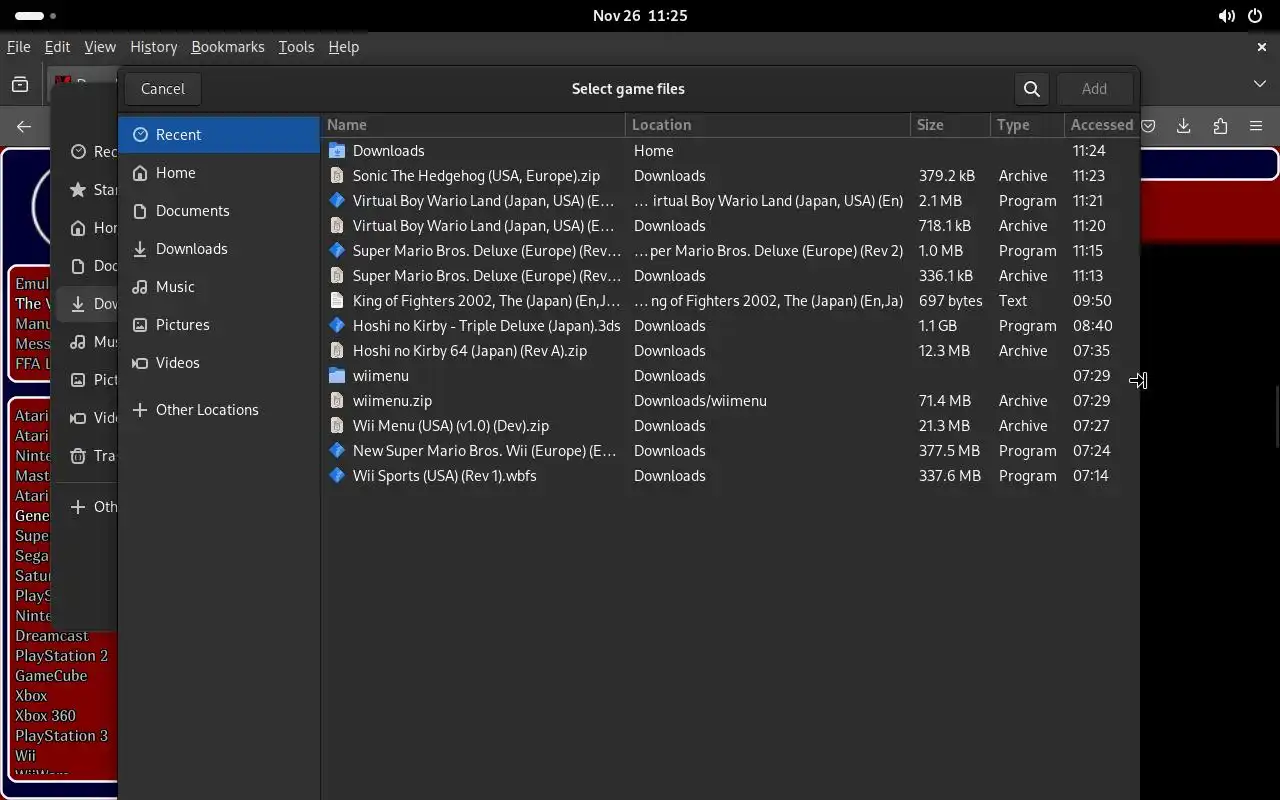Click browser back arrow button

[x=24, y=126]
